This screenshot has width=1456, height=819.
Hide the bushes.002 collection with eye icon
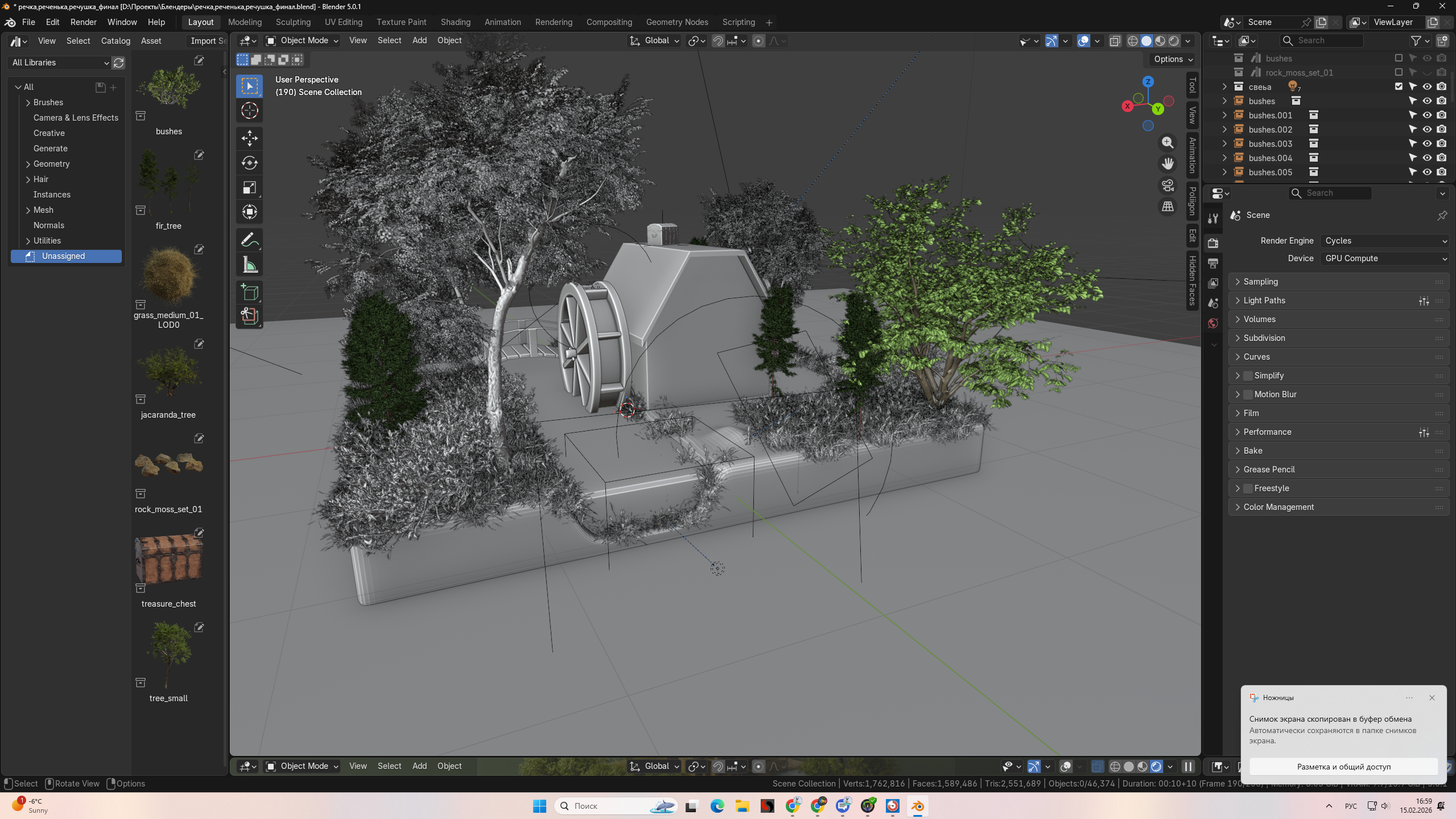click(x=1427, y=129)
